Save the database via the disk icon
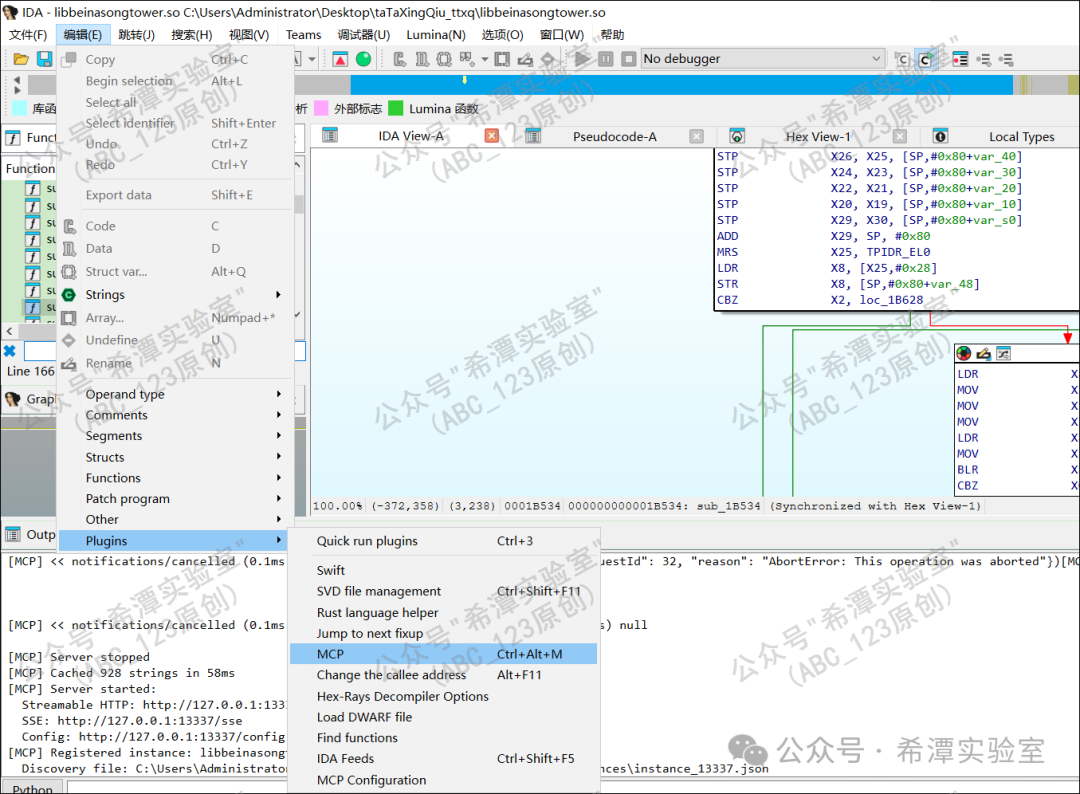Screen dimensions: 1080x794 pyautogui.click(x=43, y=58)
